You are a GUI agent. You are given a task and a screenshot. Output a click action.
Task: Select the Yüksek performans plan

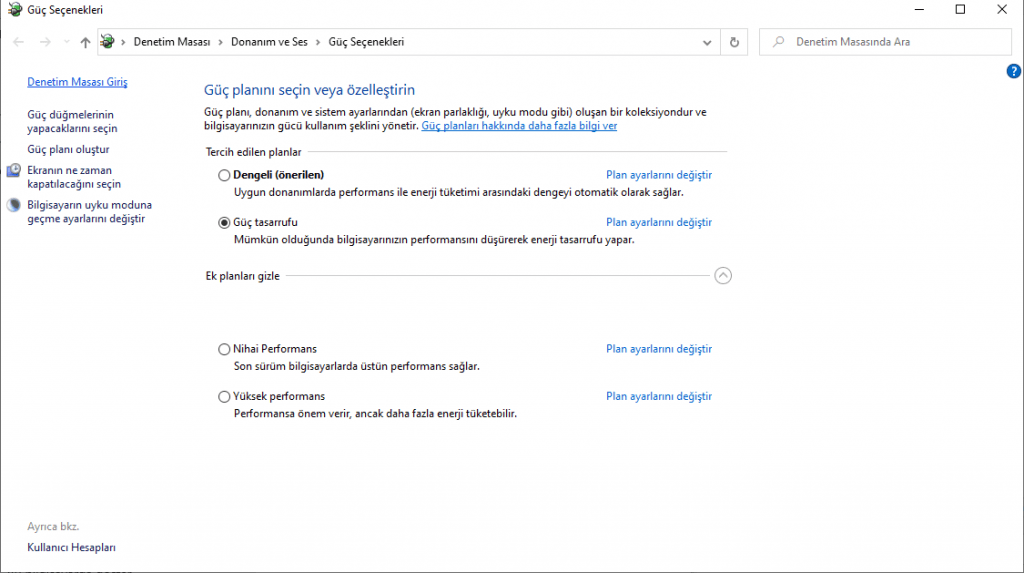(224, 397)
